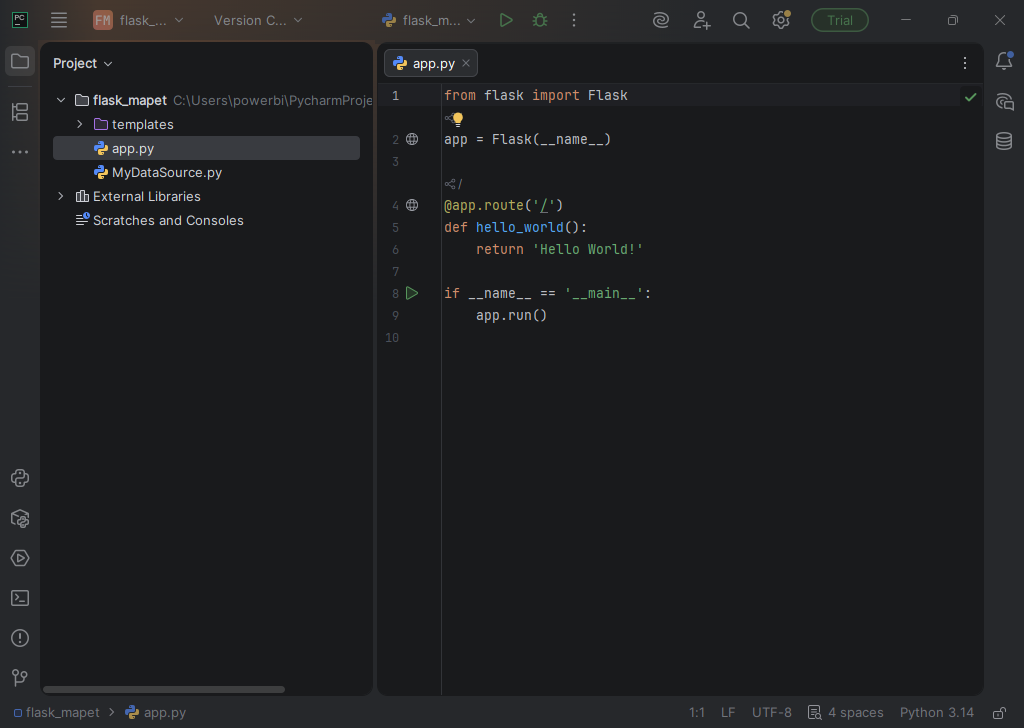Open the AI Chat tool window

[x=1004, y=101]
